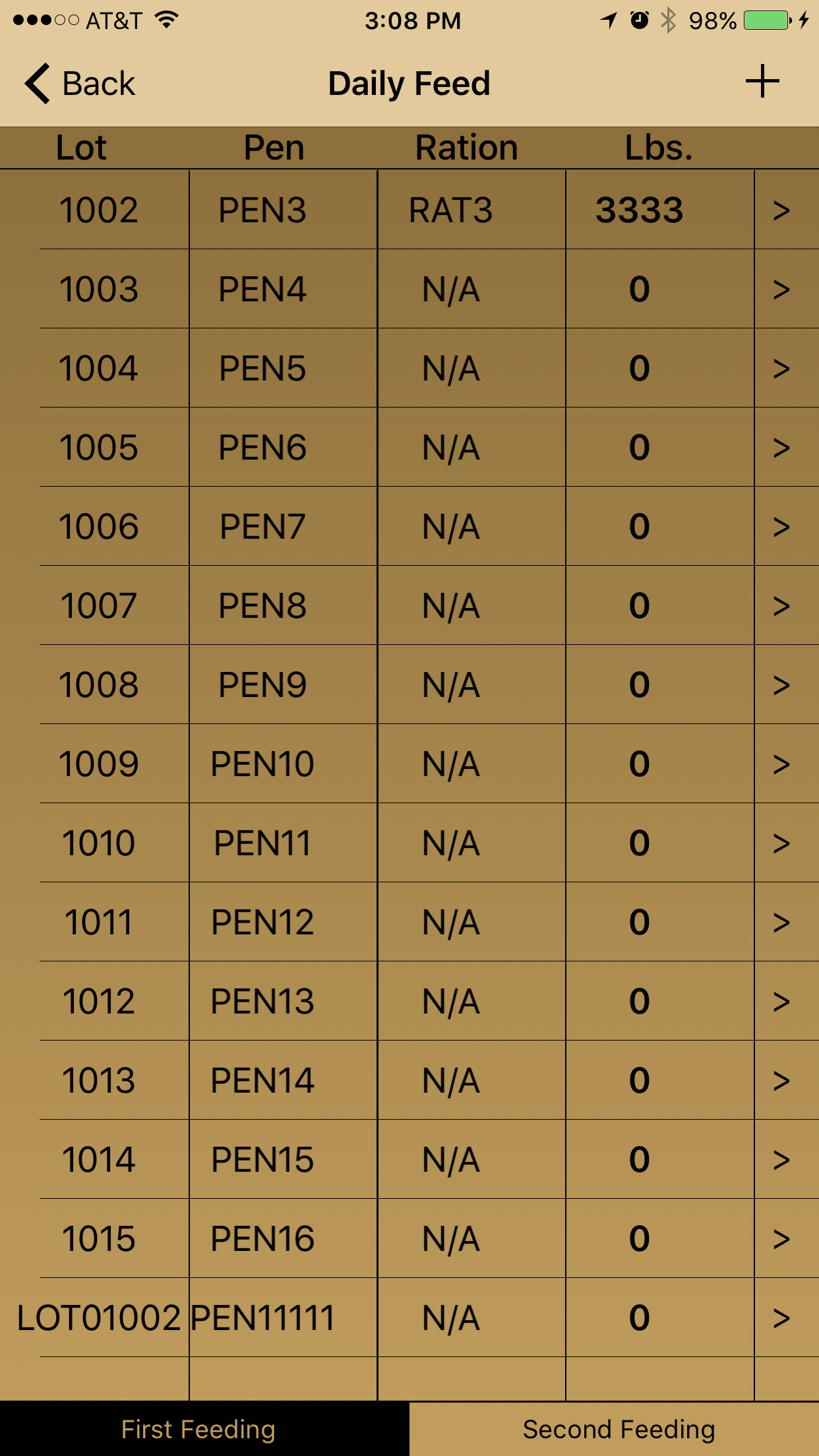Open disclosure arrow on PEN10 row
Screen dimensions: 819x1456
tap(781, 764)
